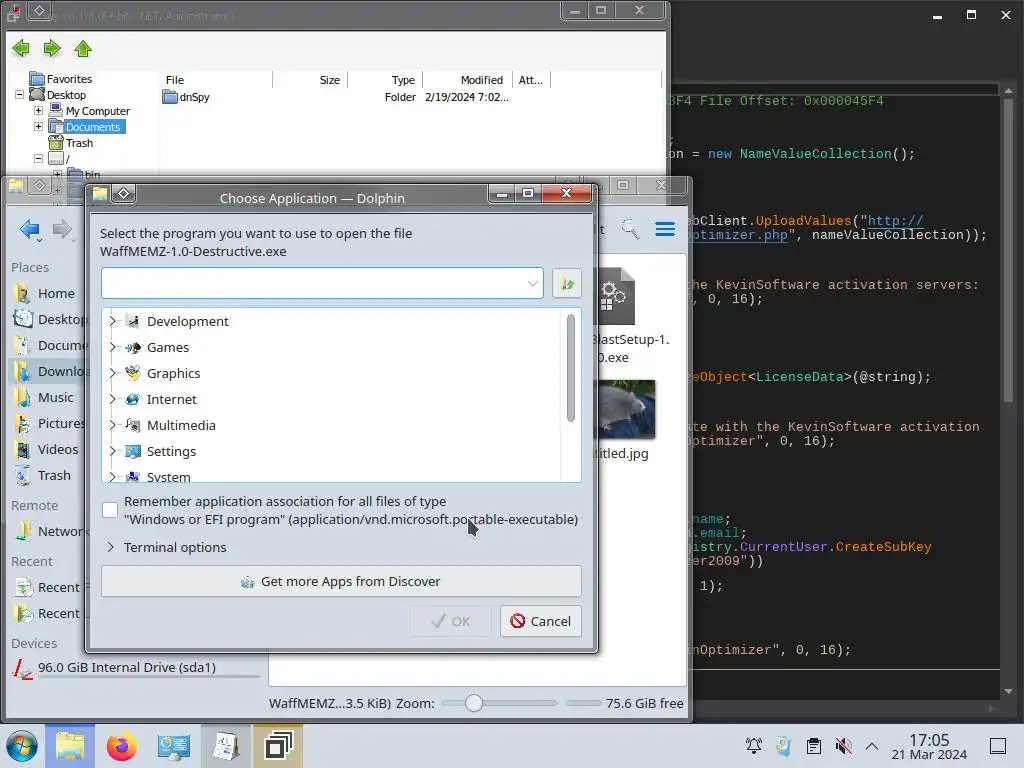Expand the Games category
This screenshot has height=768, width=1024.
pyautogui.click(x=112, y=347)
